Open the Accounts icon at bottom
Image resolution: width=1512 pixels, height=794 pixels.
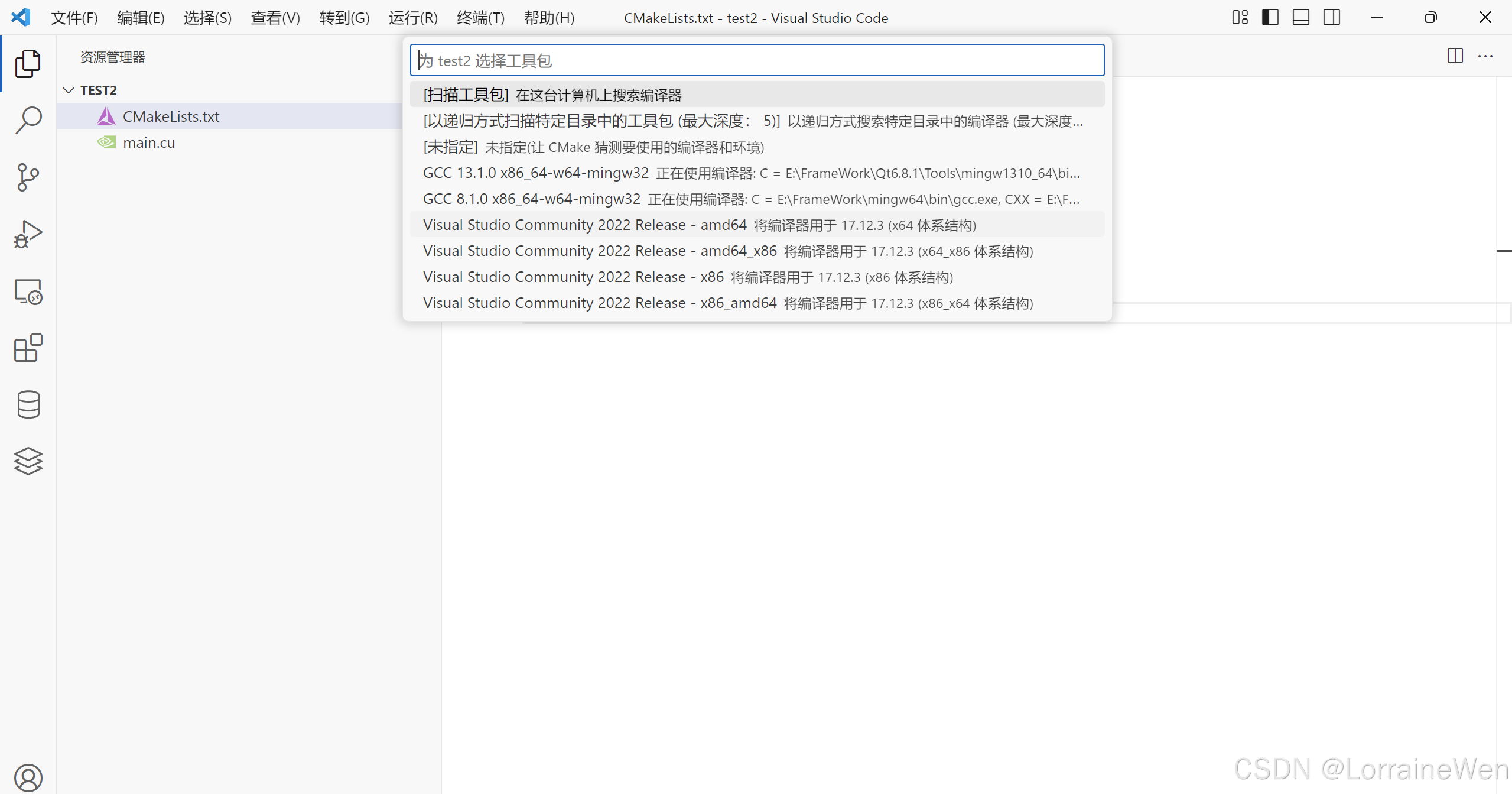[x=28, y=777]
